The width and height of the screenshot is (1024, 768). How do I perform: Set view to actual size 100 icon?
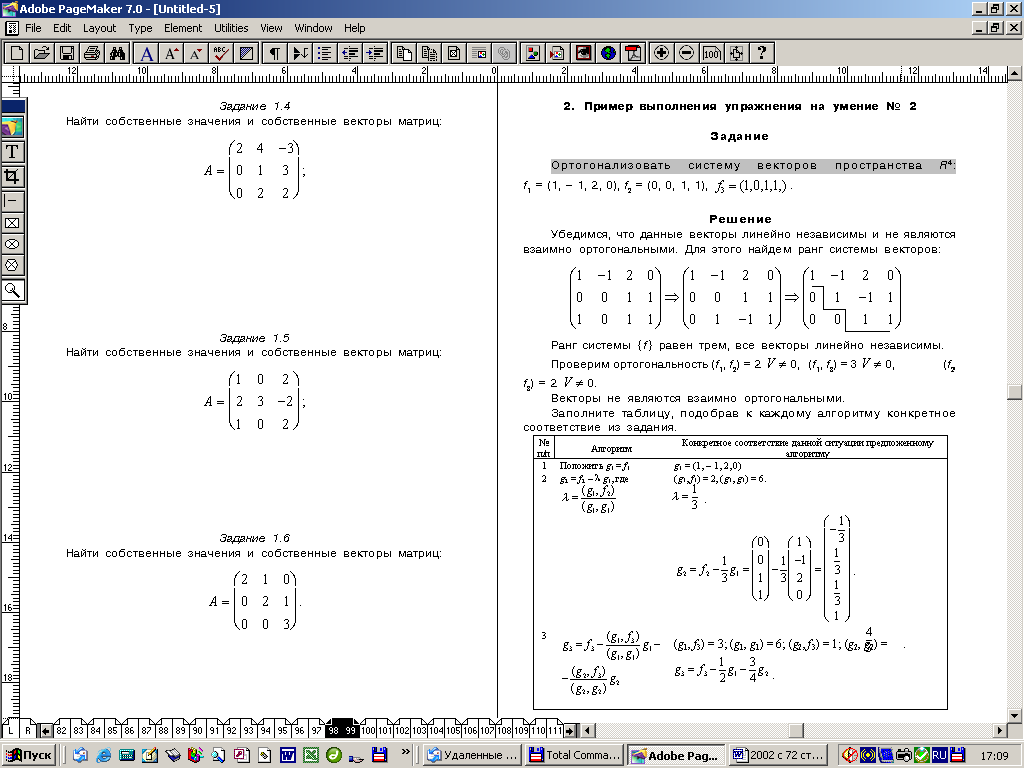pos(711,53)
